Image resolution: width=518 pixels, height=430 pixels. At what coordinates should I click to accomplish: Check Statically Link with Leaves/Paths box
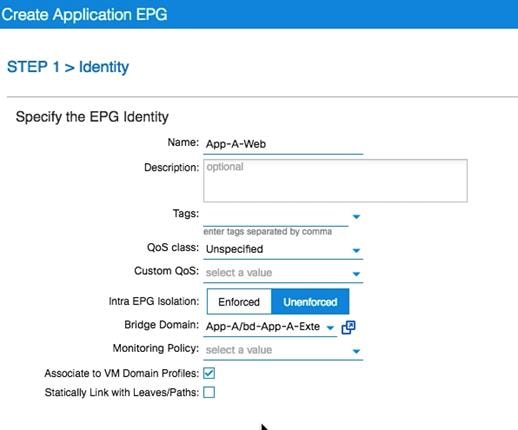click(209, 392)
